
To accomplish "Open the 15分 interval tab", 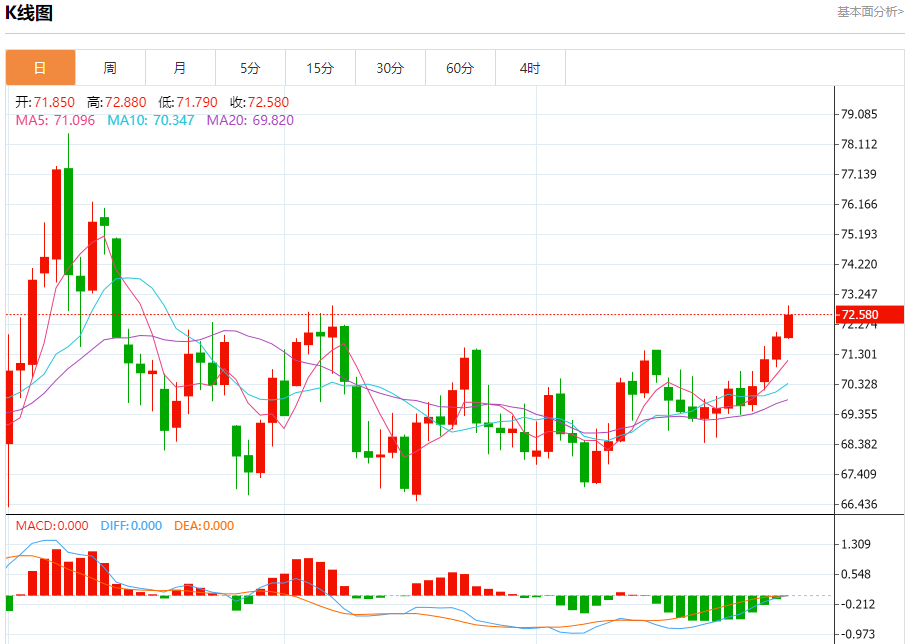I will point(321,68).
